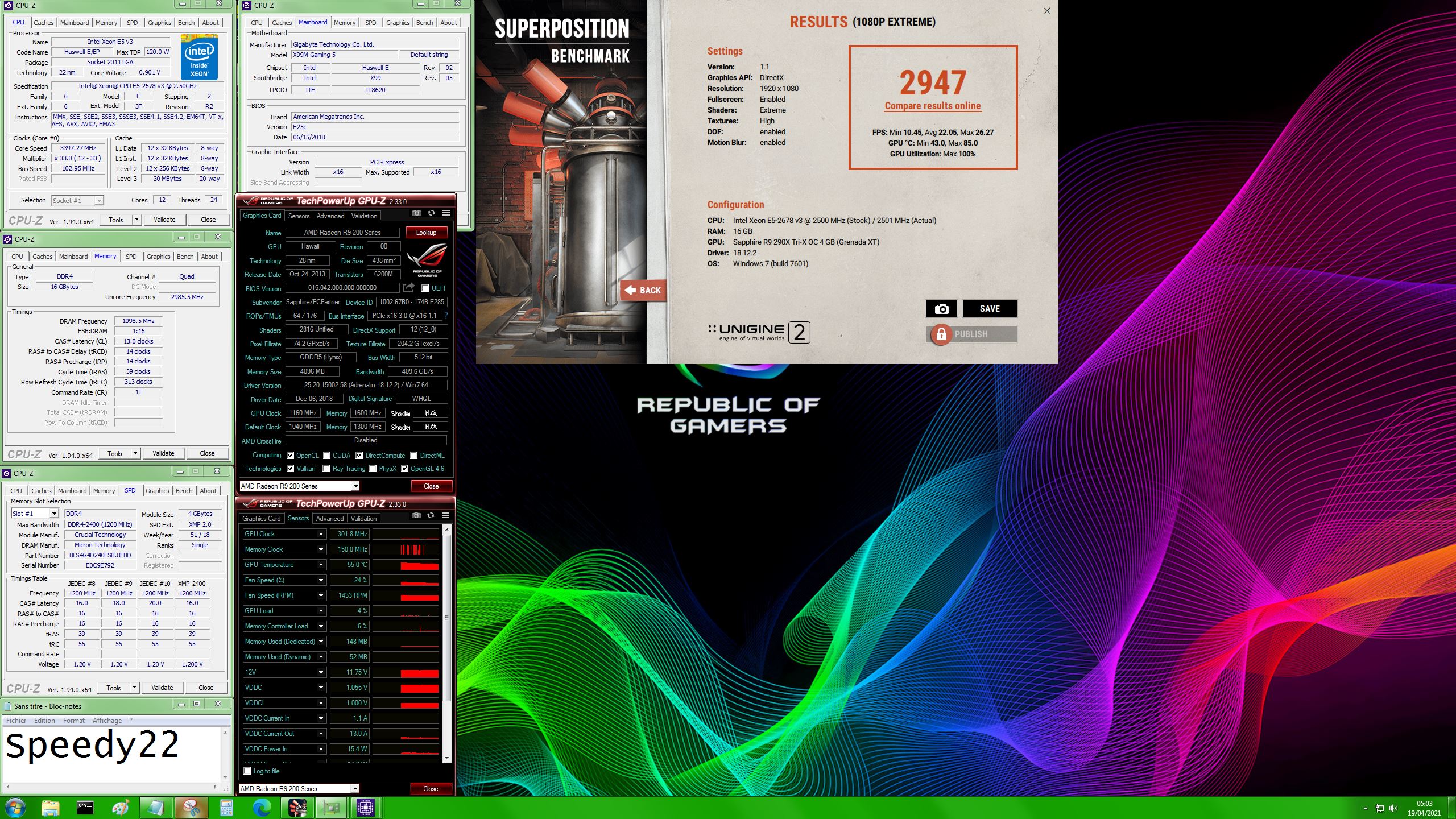Click the camera icon in GPU-Z Sensors window
Image resolution: width=1456 pixels, height=819 pixels.
(416, 515)
